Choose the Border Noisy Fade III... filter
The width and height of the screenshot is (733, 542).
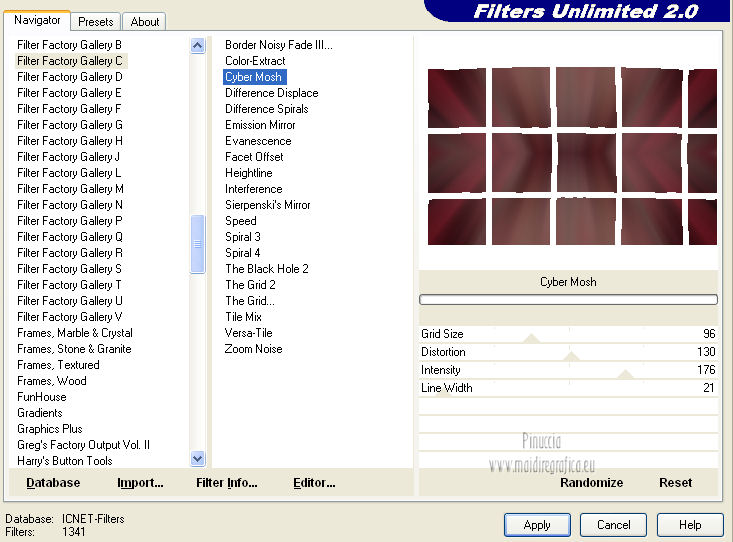[279, 45]
